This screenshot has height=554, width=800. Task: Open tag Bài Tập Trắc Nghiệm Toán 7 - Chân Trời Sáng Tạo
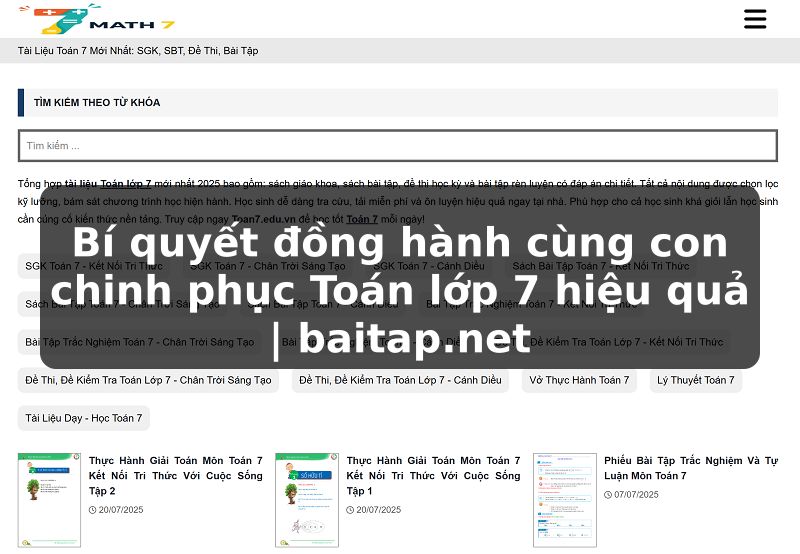[x=139, y=342]
